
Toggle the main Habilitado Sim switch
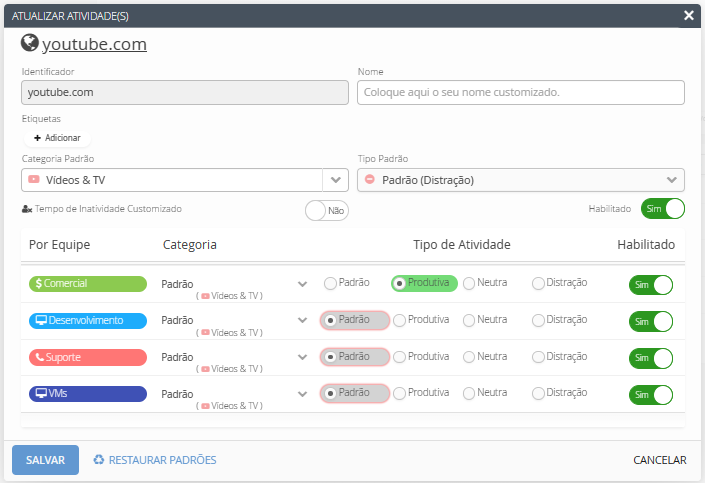(x=663, y=209)
